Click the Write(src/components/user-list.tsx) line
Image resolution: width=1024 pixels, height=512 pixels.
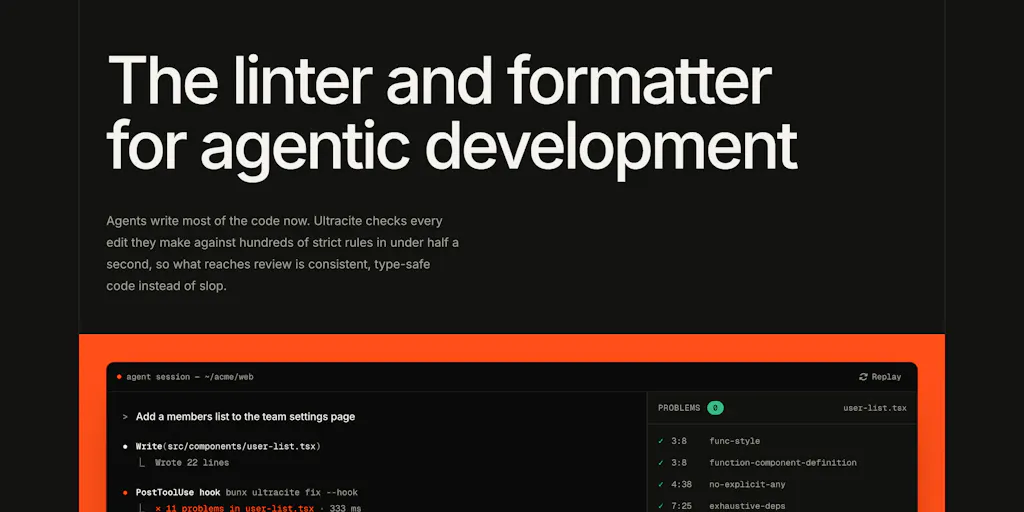pos(228,446)
